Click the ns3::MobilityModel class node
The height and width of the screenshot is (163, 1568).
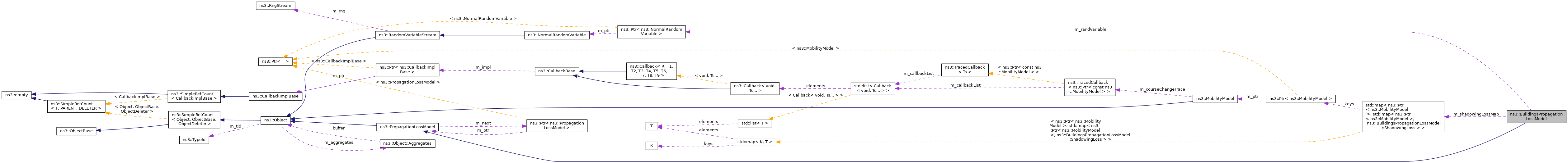1214,98
